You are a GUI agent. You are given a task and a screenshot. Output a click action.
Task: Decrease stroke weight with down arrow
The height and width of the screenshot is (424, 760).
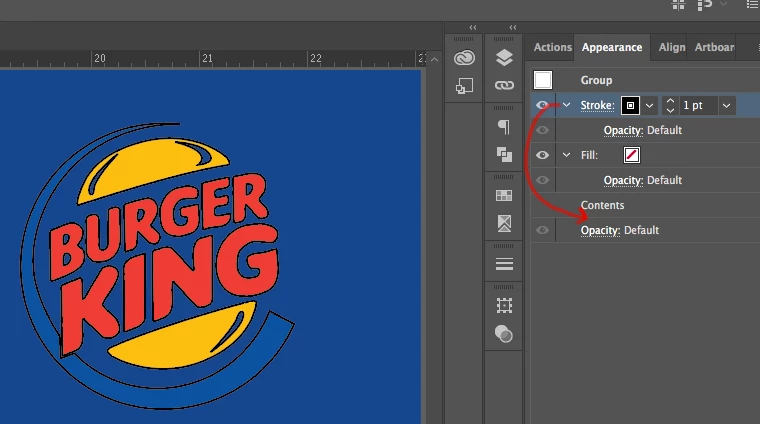click(x=670, y=111)
